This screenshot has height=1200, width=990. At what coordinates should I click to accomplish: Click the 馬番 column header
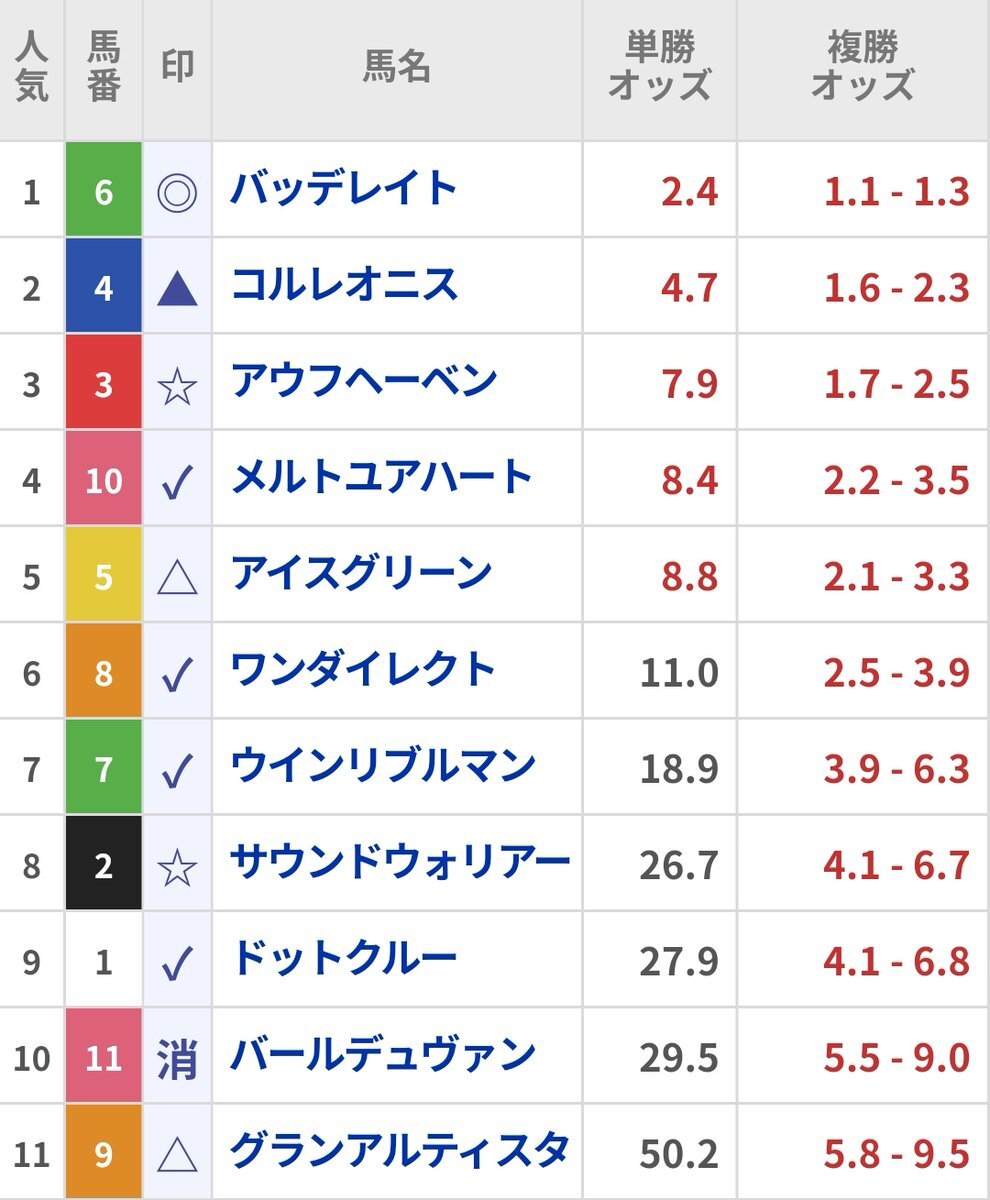pos(104,69)
